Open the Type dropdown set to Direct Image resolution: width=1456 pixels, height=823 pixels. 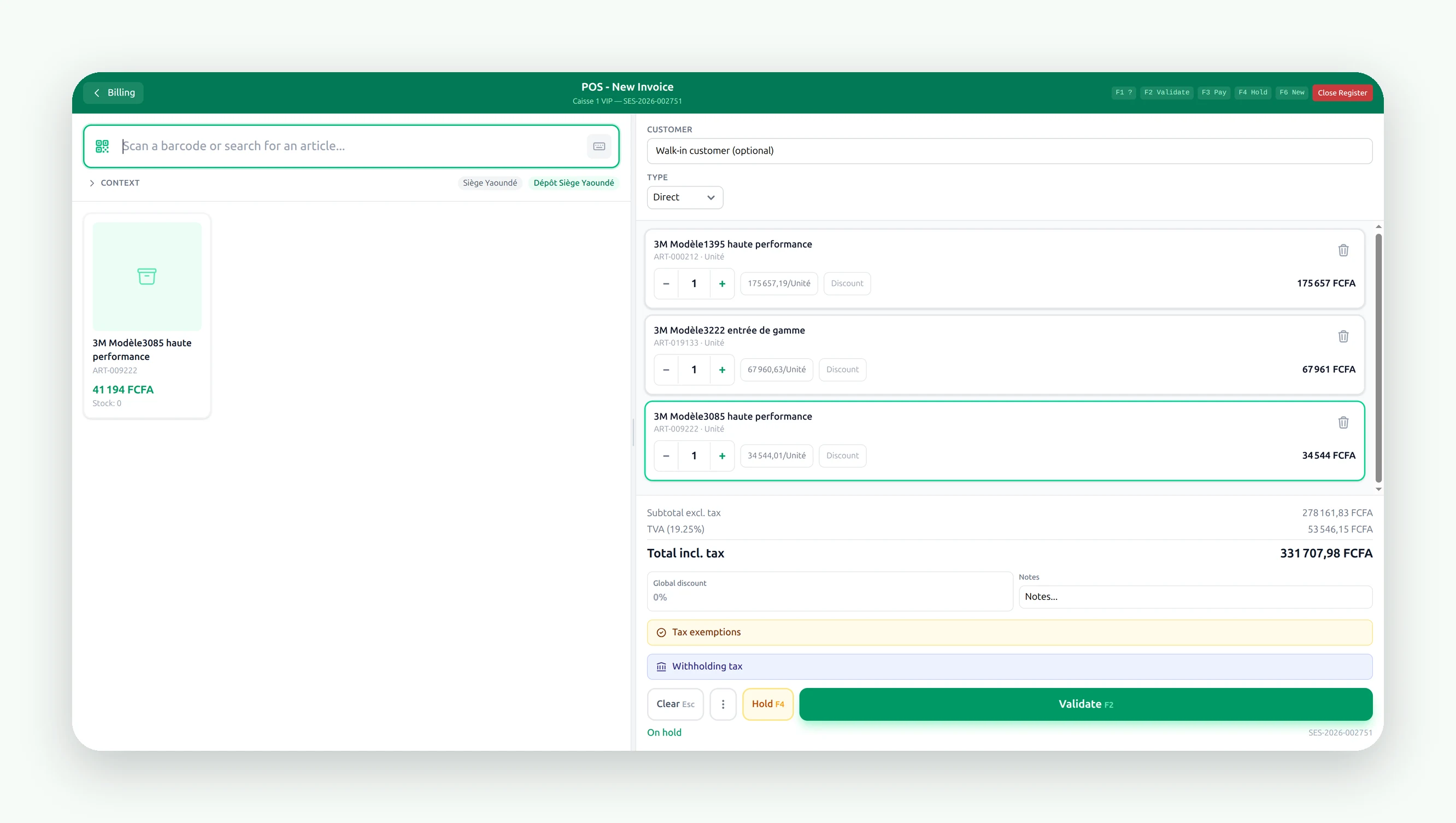(x=684, y=197)
